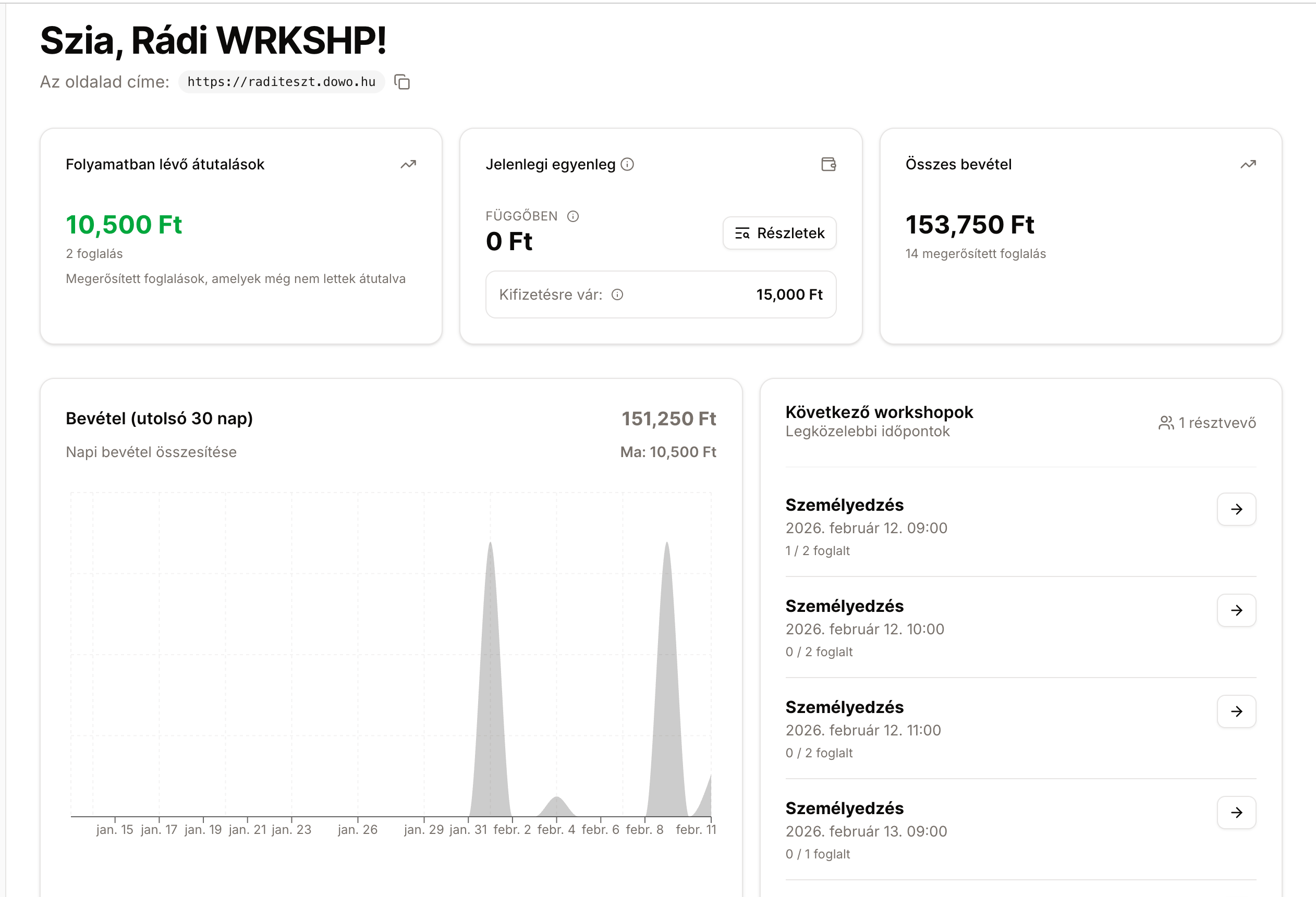Open the Részletek details button
This screenshot has height=897, width=1316.
pos(779,233)
